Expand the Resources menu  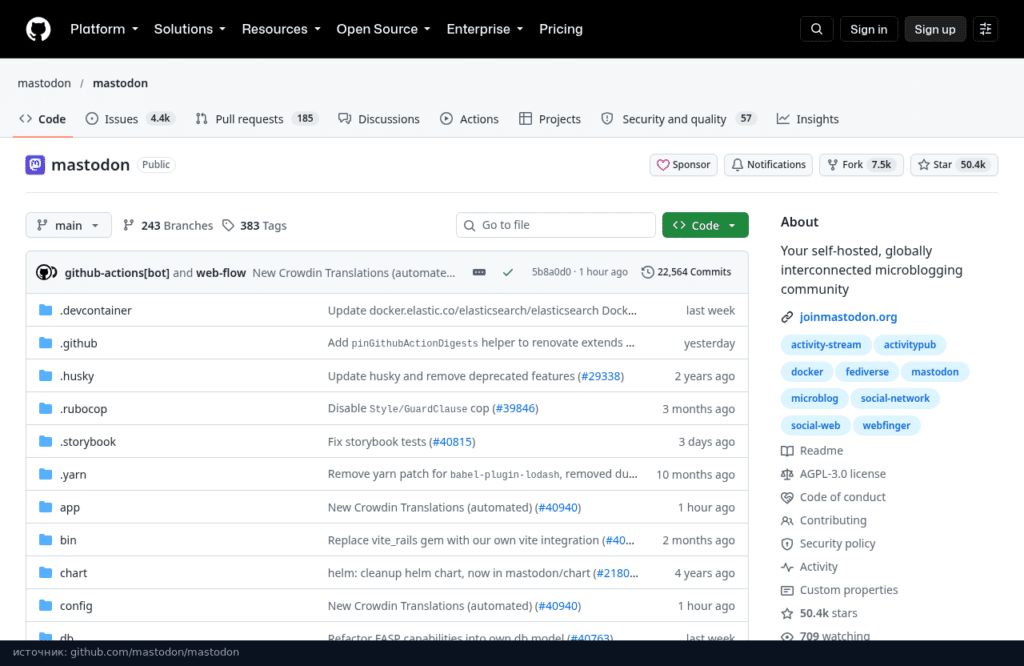pyautogui.click(x=281, y=29)
